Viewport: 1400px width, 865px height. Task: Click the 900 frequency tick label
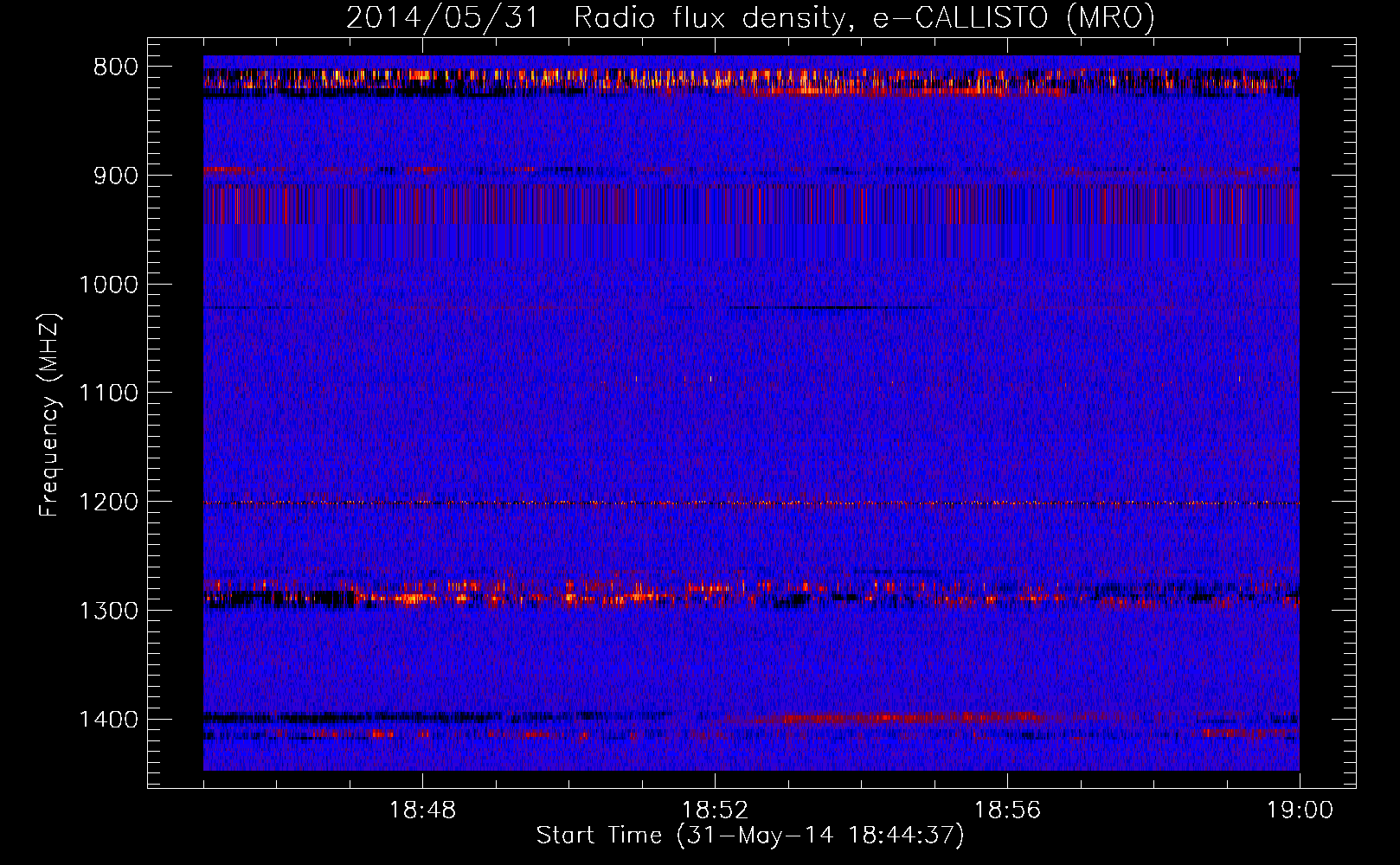click(116, 176)
